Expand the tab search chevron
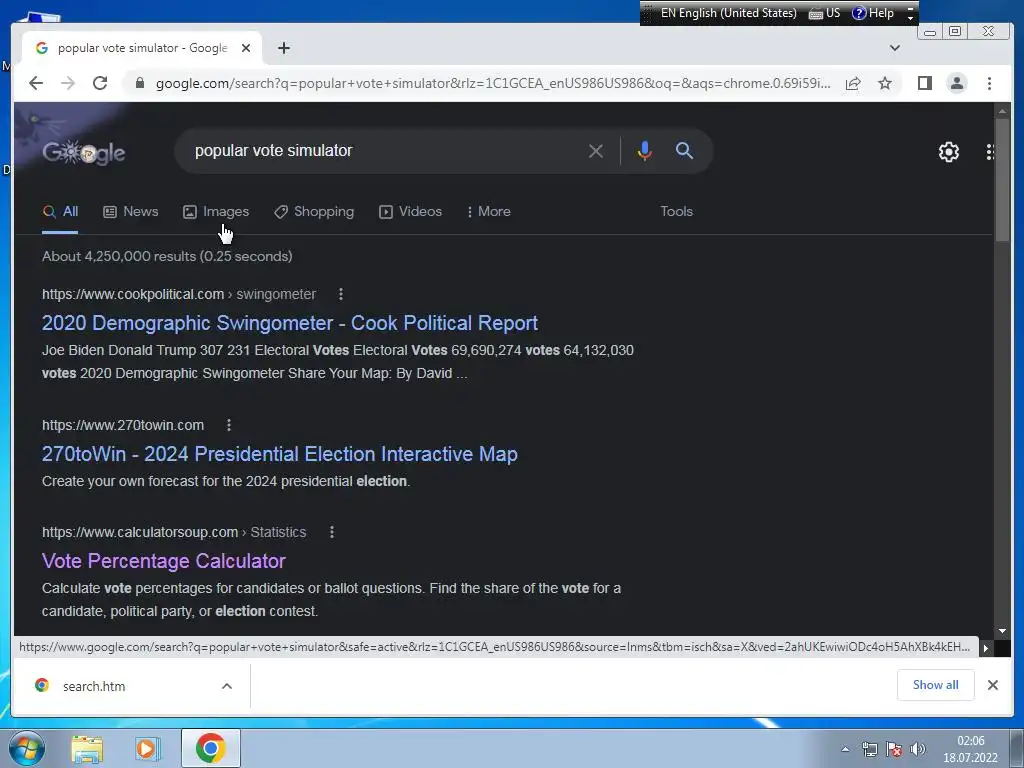 pos(895,48)
